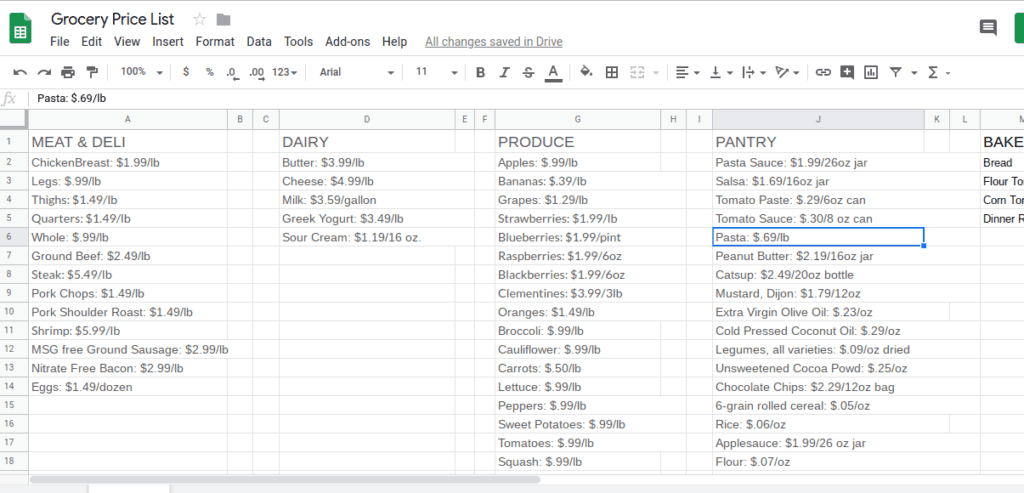The image size is (1024, 493).
Task: Open the text color picker
Action: pyautogui.click(x=554, y=72)
